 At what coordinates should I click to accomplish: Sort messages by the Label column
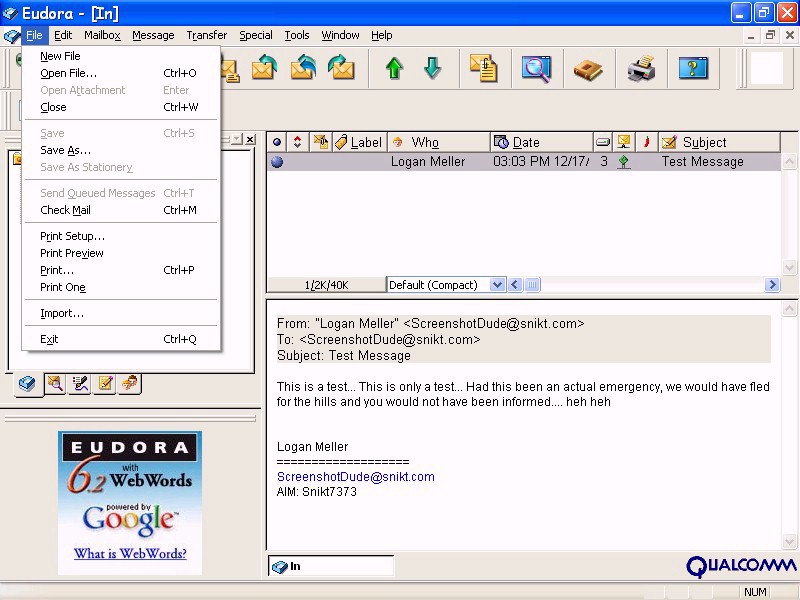[360, 142]
